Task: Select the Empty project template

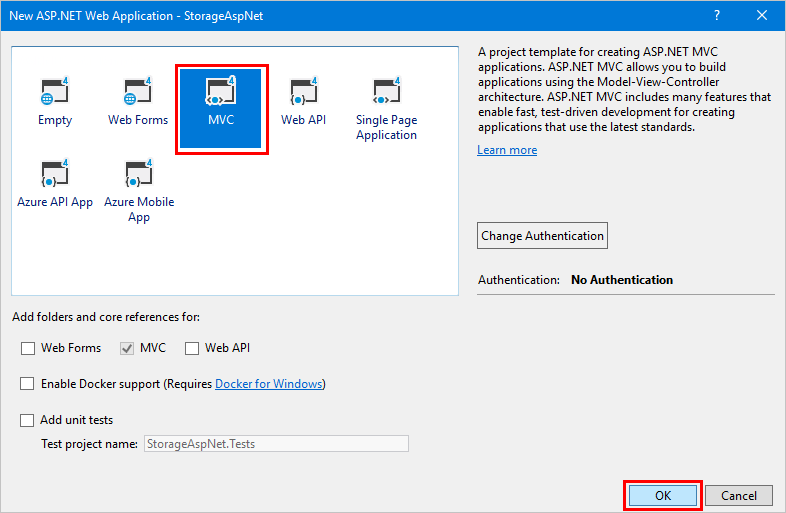Action: coord(55,102)
